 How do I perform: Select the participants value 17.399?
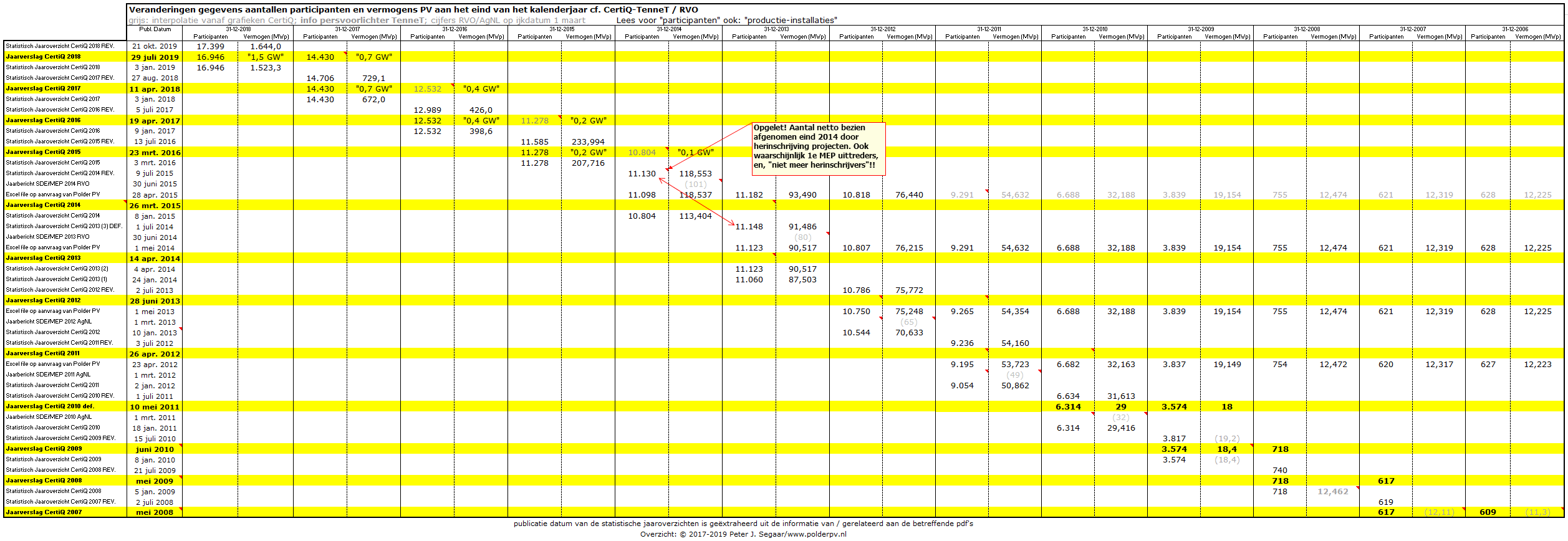pyautogui.click(x=211, y=46)
